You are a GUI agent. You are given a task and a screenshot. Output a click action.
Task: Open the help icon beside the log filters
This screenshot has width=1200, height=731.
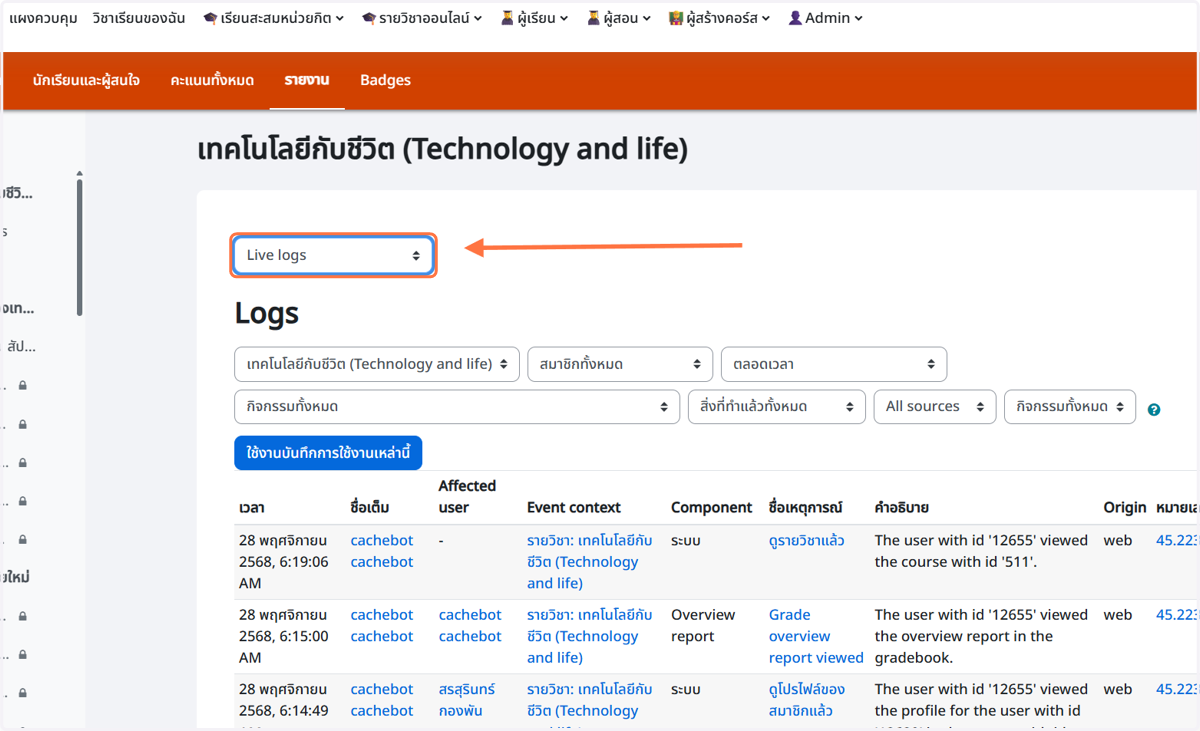pyautogui.click(x=1154, y=410)
